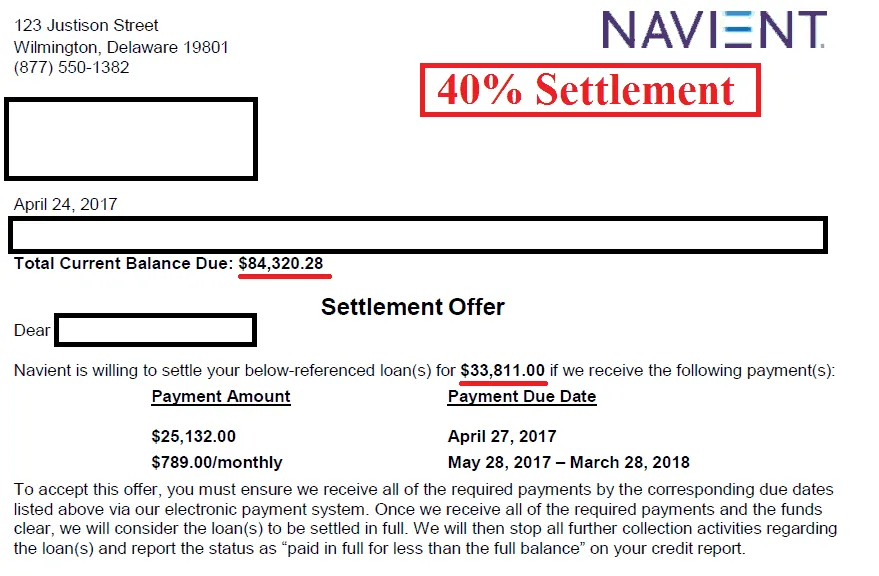Screen dimensions: 879x576
Task: Click the long redacted bar below the date
Action: click(418, 234)
